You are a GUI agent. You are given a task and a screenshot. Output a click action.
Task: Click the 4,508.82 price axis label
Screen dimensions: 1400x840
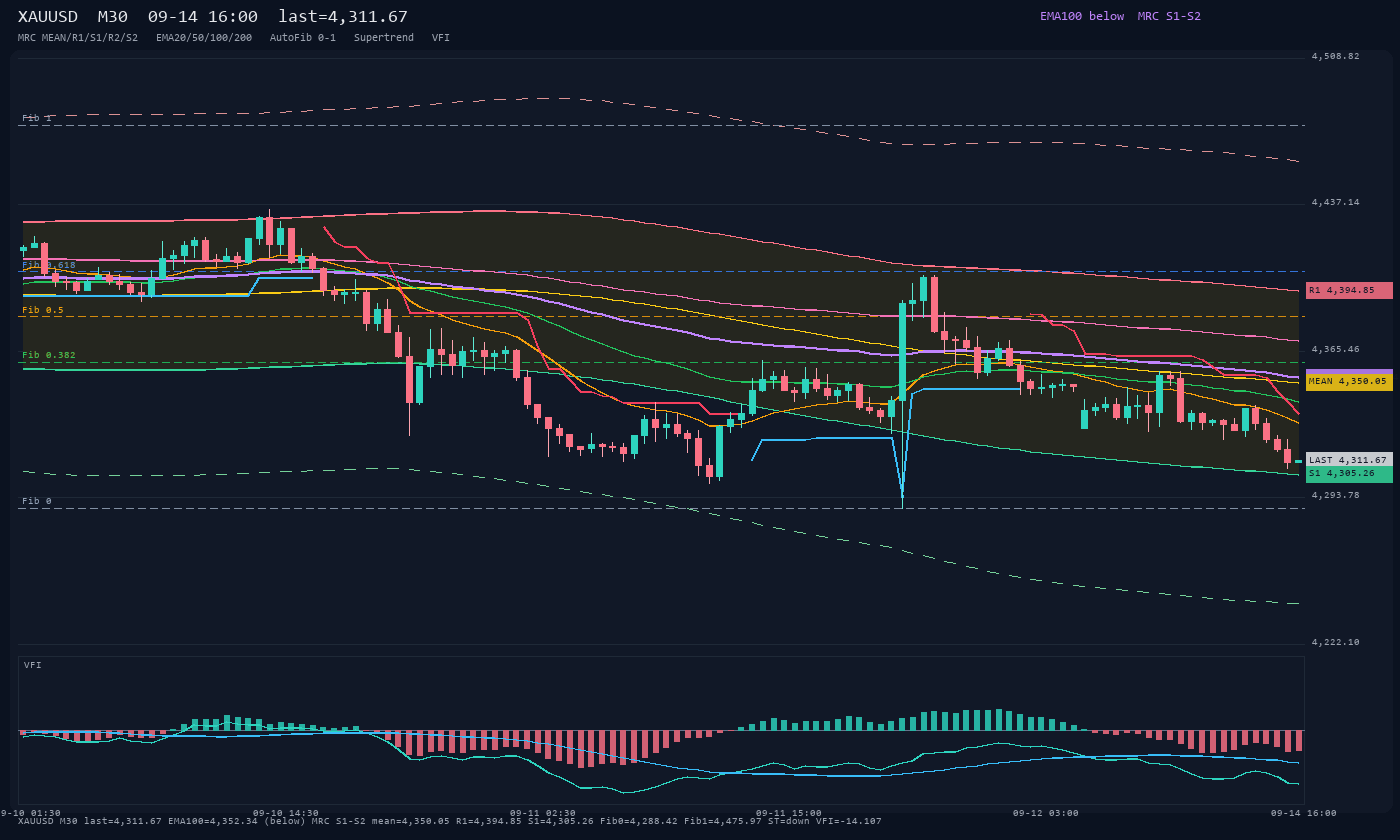pos(1336,56)
